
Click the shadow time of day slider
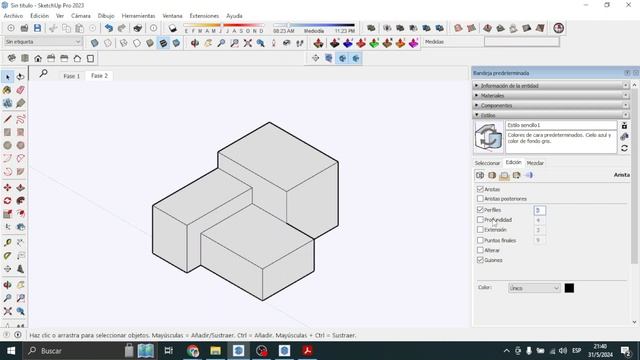point(314,25)
